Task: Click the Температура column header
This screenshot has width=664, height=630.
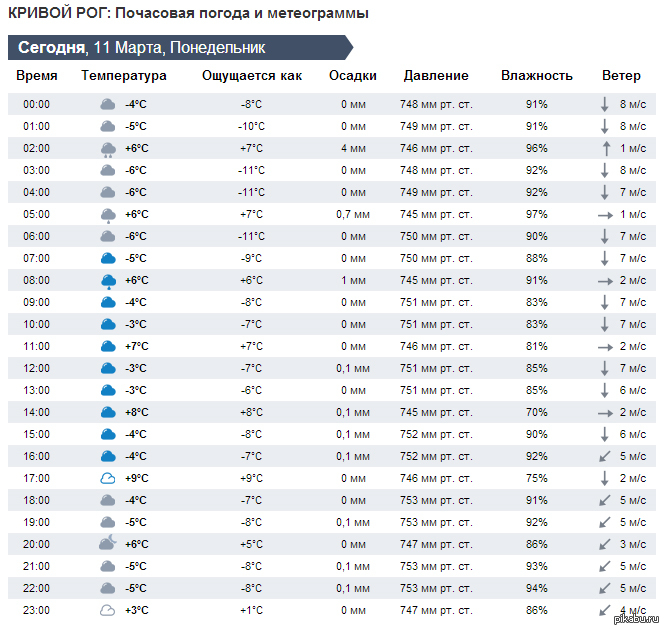Action: (124, 75)
